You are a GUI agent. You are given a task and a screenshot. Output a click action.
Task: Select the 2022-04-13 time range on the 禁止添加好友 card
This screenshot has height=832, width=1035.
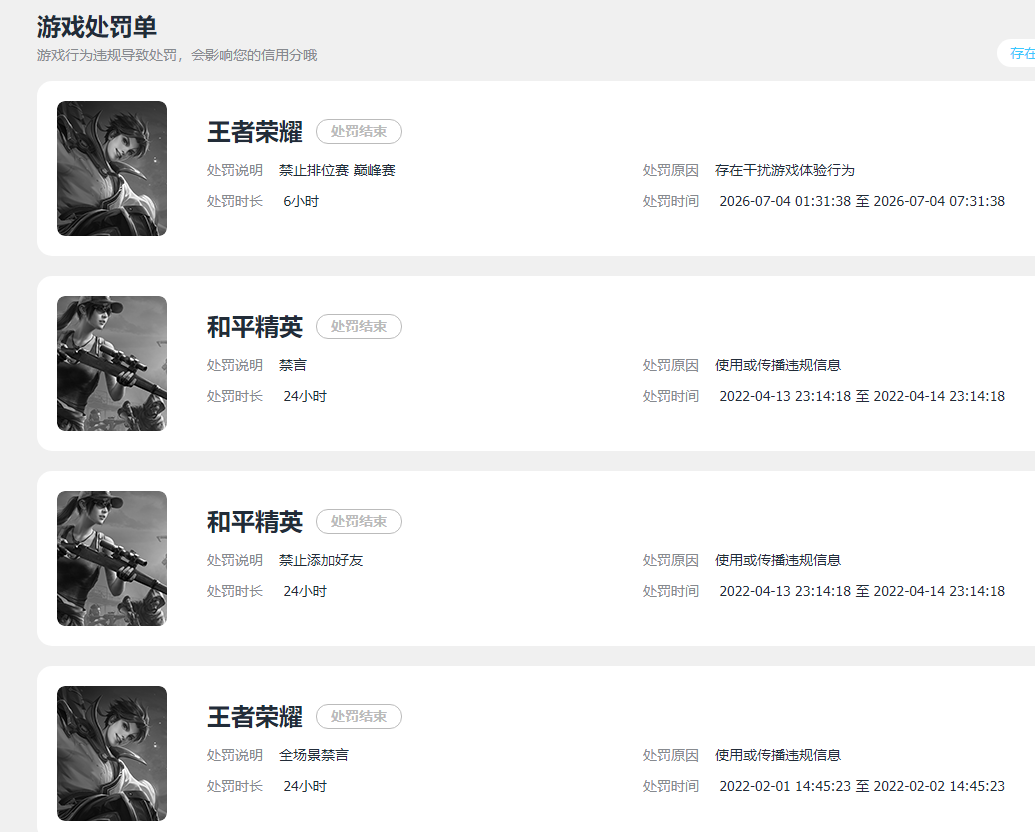pos(862,591)
